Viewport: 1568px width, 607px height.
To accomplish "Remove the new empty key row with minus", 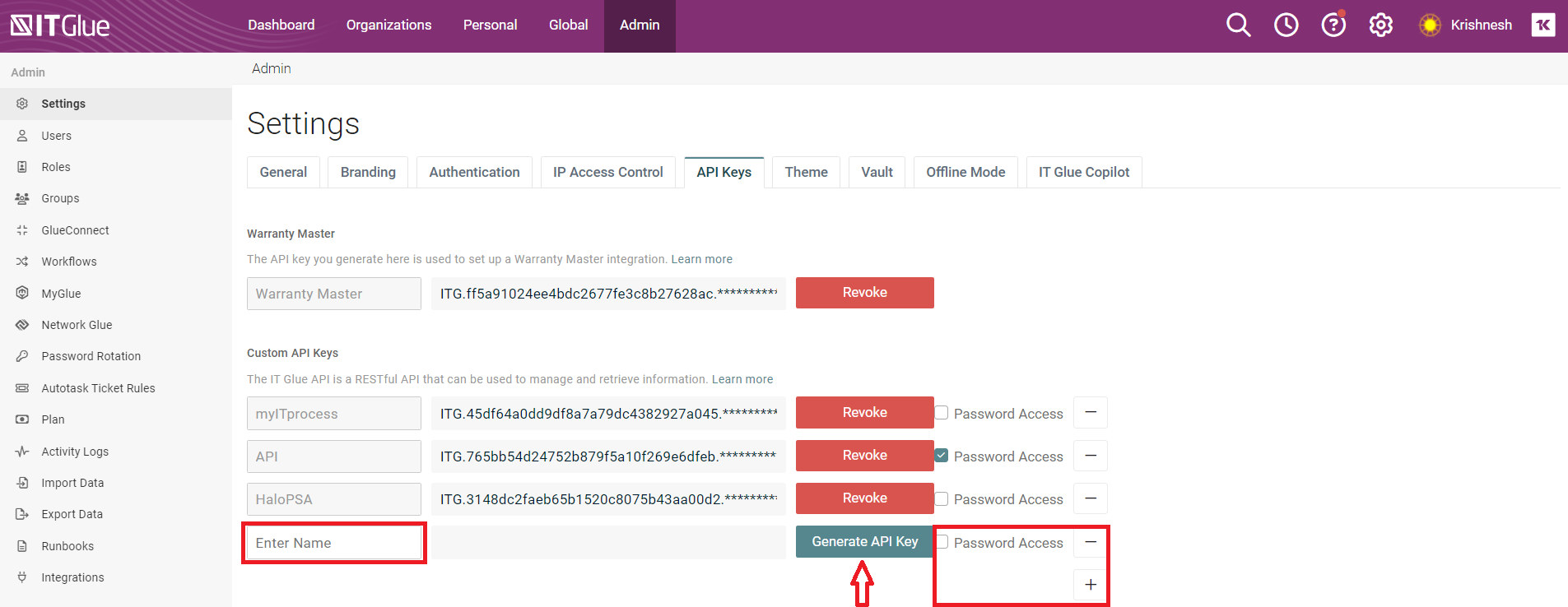I will [1091, 542].
